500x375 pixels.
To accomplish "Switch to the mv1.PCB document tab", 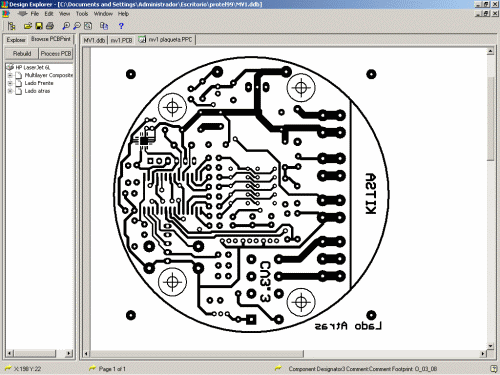I will [x=121, y=40].
